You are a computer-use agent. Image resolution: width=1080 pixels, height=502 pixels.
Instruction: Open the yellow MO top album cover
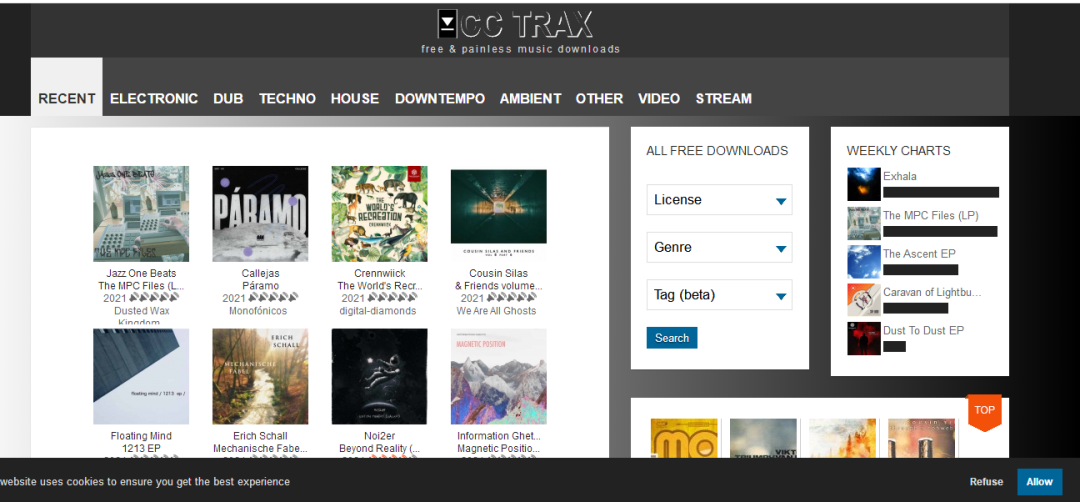(684, 439)
